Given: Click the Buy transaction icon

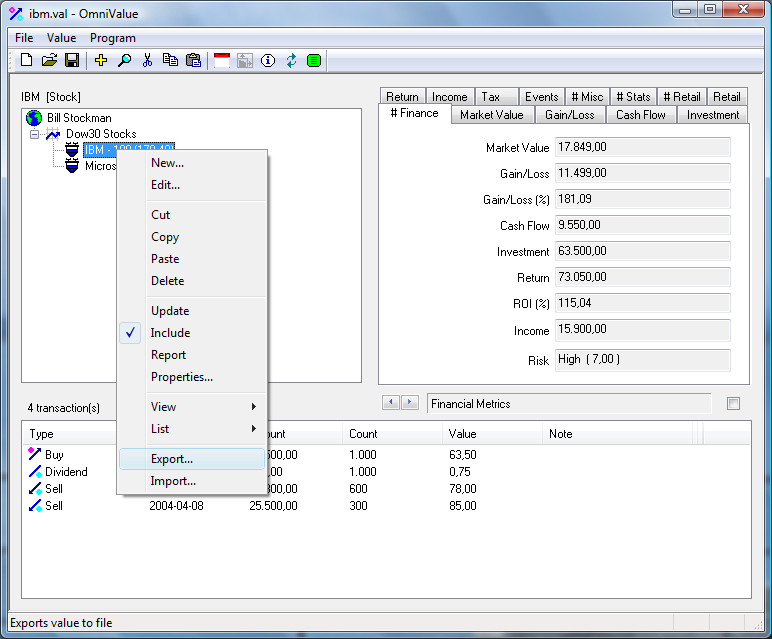Looking at the screenshot, I should tap(34, 454).
